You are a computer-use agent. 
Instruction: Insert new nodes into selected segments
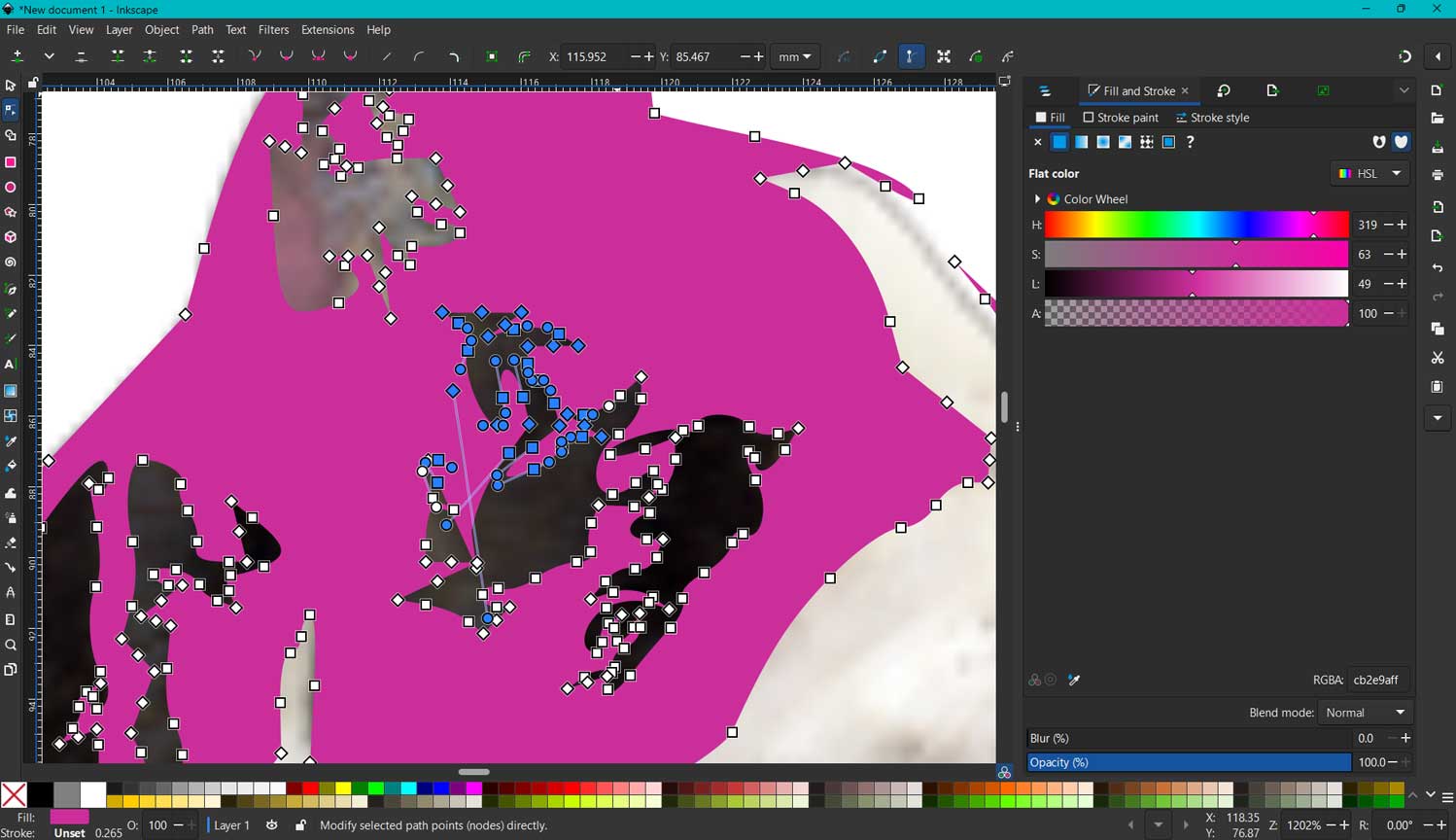17,56
